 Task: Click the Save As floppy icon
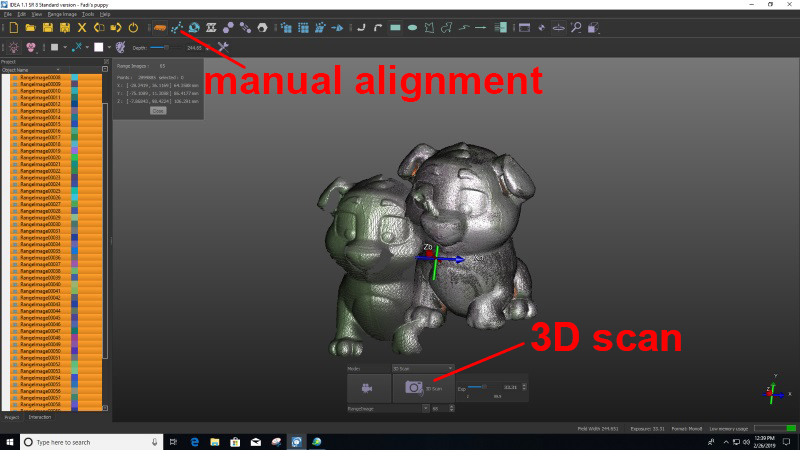(65, 28)
